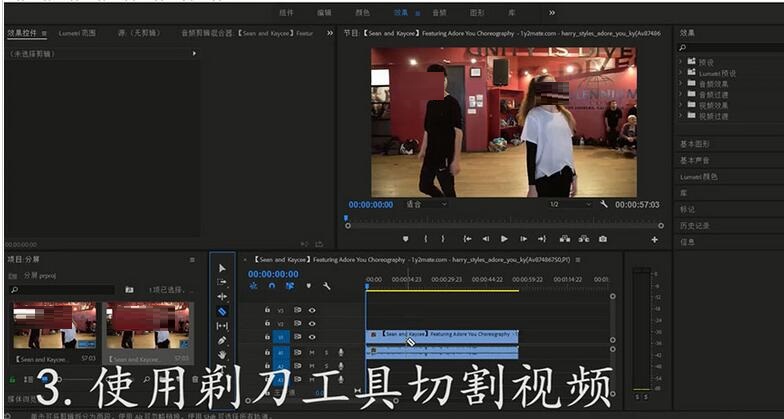Open timeline display settings wrench

click(326, 286)
